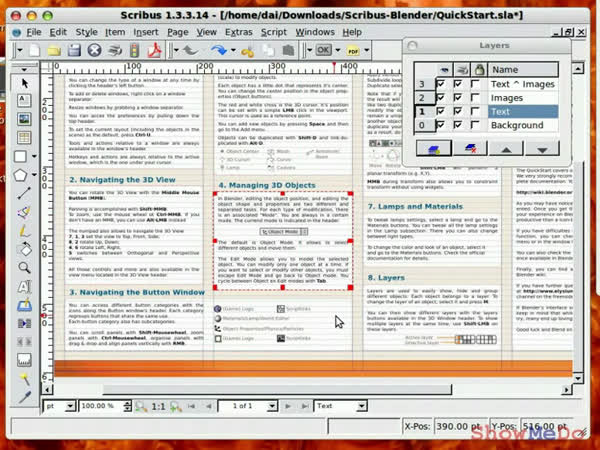Export with the red Acrobat PDF icon
Screen dimensions: 600x450
(x=154, y=51)
